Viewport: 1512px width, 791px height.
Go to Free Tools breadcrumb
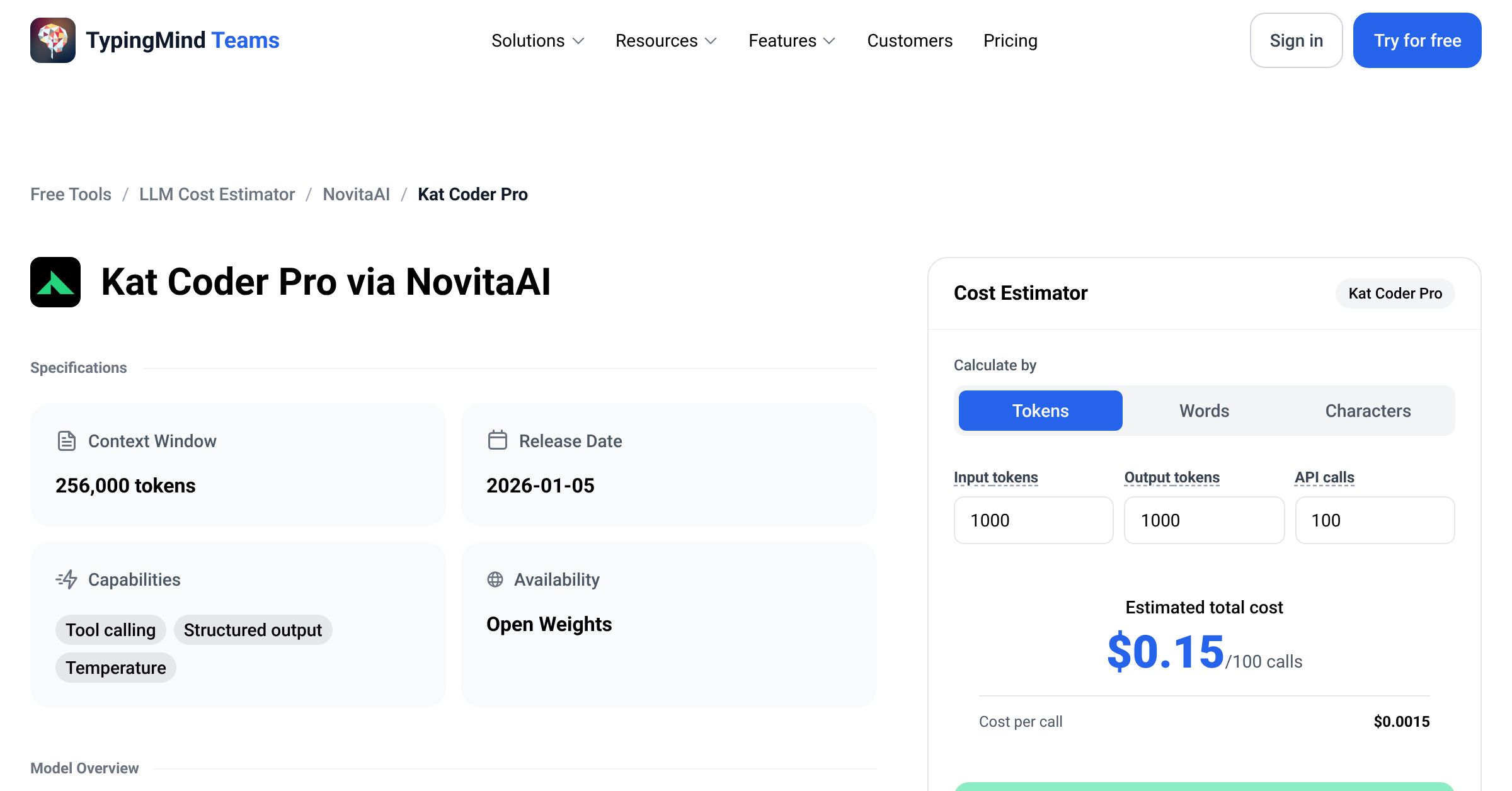(x=71, y=194)
